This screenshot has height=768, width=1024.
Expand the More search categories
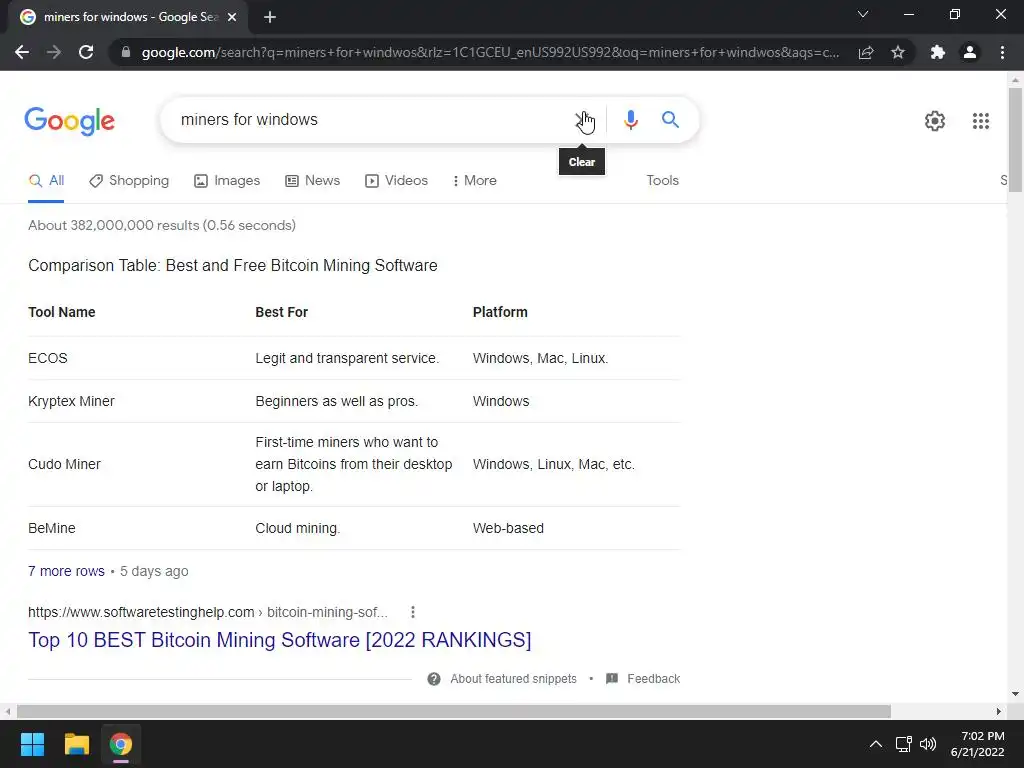475,181
